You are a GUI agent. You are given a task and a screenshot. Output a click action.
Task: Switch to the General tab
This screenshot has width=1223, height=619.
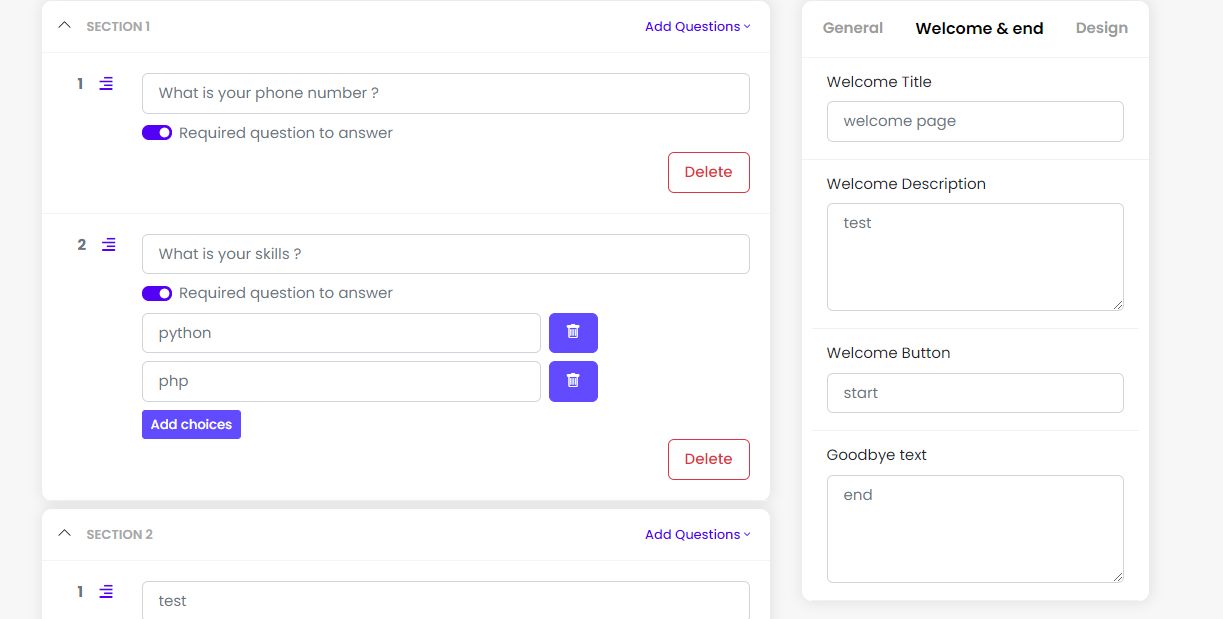pyautogui.click(x=853, y=28)
